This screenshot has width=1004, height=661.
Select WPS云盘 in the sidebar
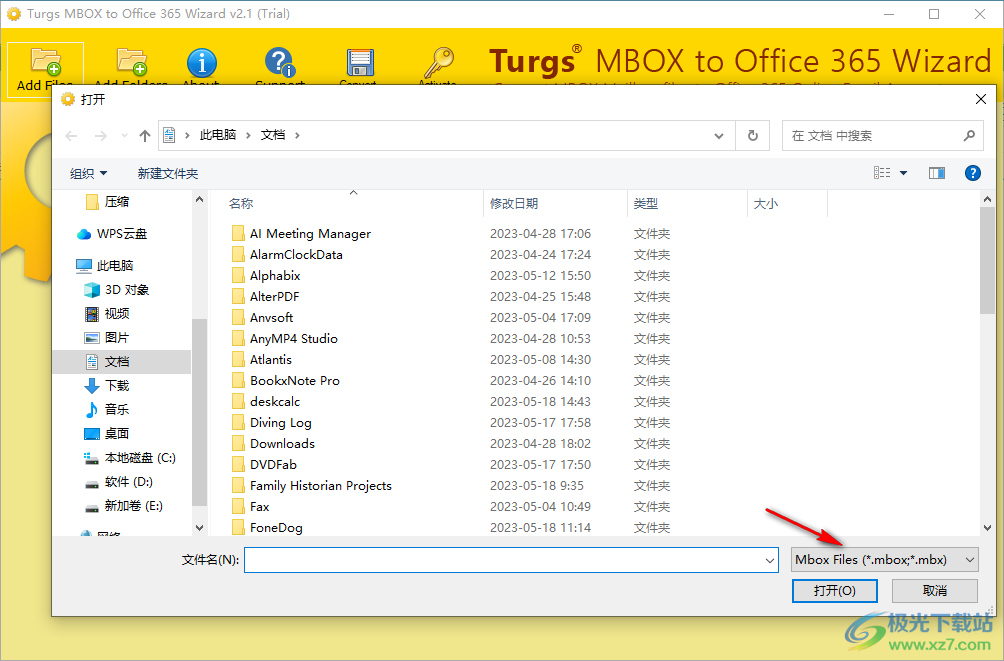click(x=112, y=234)
